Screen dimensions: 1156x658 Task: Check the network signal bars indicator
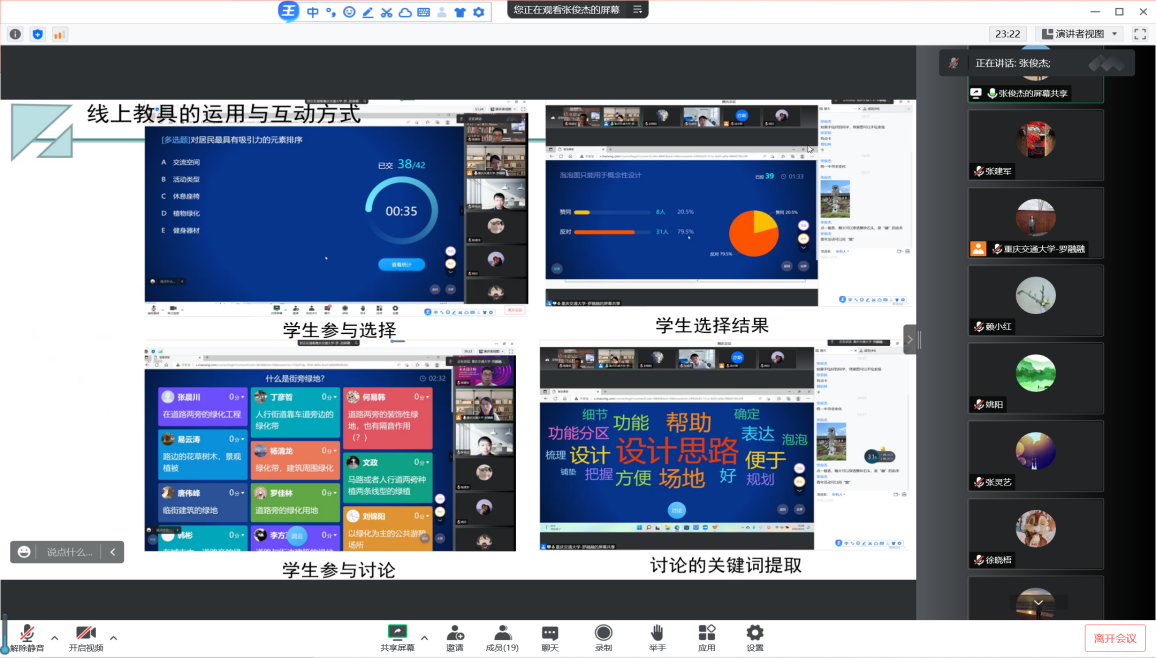tap(58, 33)
